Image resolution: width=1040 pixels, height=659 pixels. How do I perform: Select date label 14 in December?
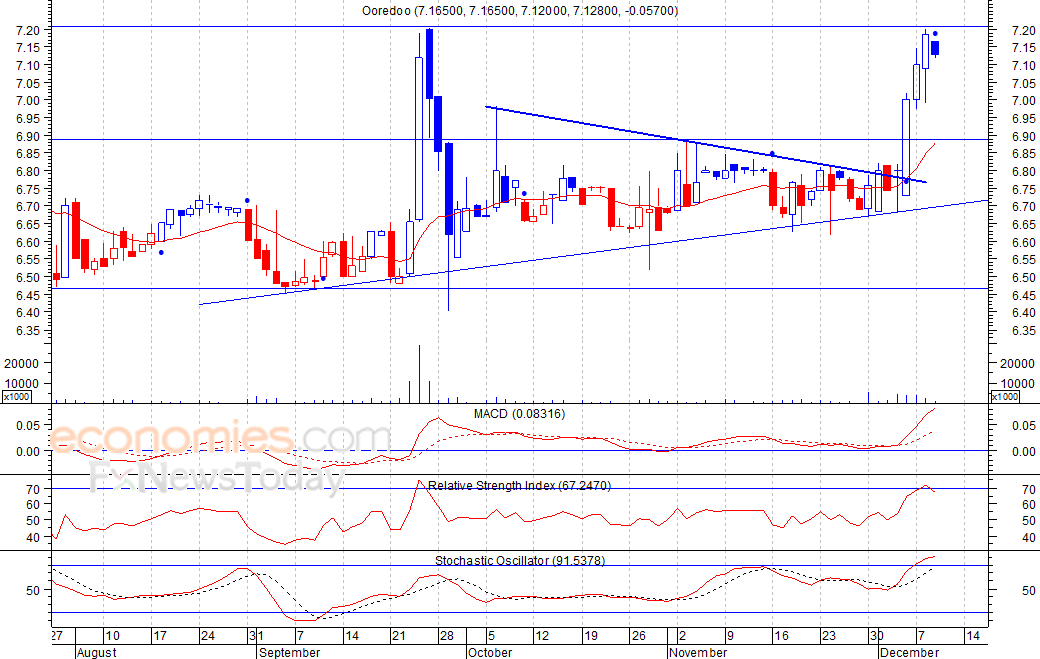[x=972, y=635]
